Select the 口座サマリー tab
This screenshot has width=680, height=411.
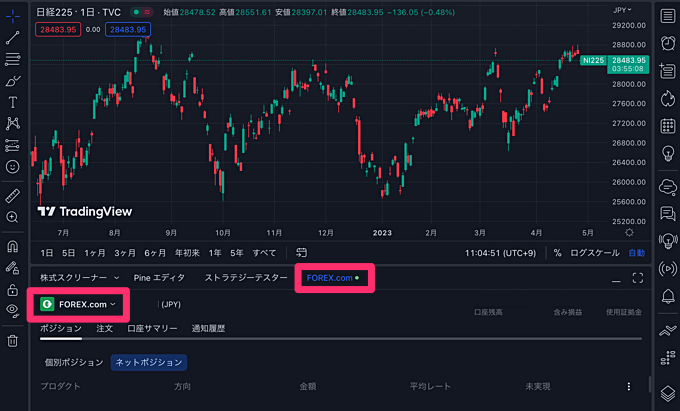[x=152, y=328]
